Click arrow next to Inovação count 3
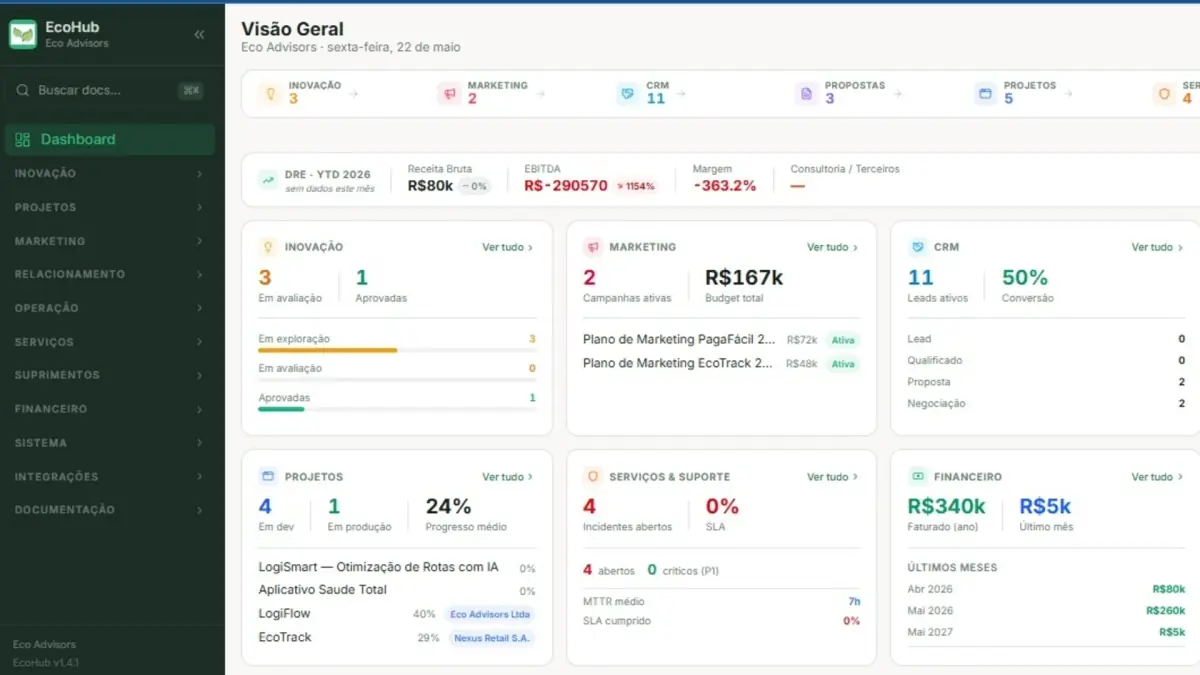The width and height of the screenshot is (1200, 675). click(353, 94)
